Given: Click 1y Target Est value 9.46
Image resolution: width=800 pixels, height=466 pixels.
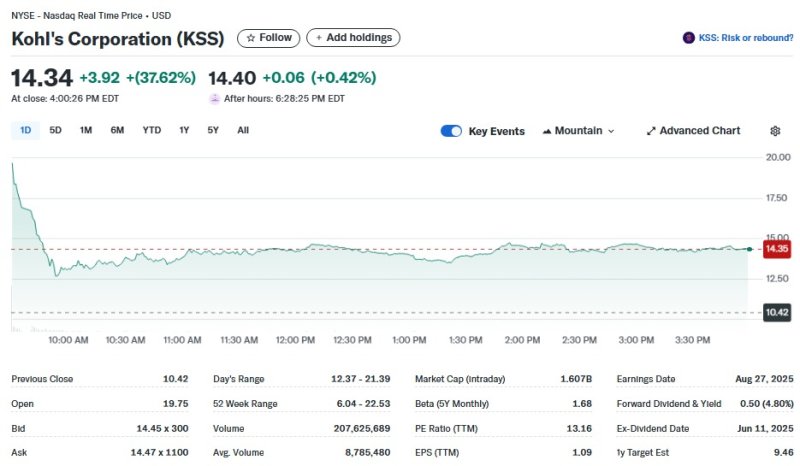Looking at the screenshot, I should pyautogui.click(x=784, y=453).
